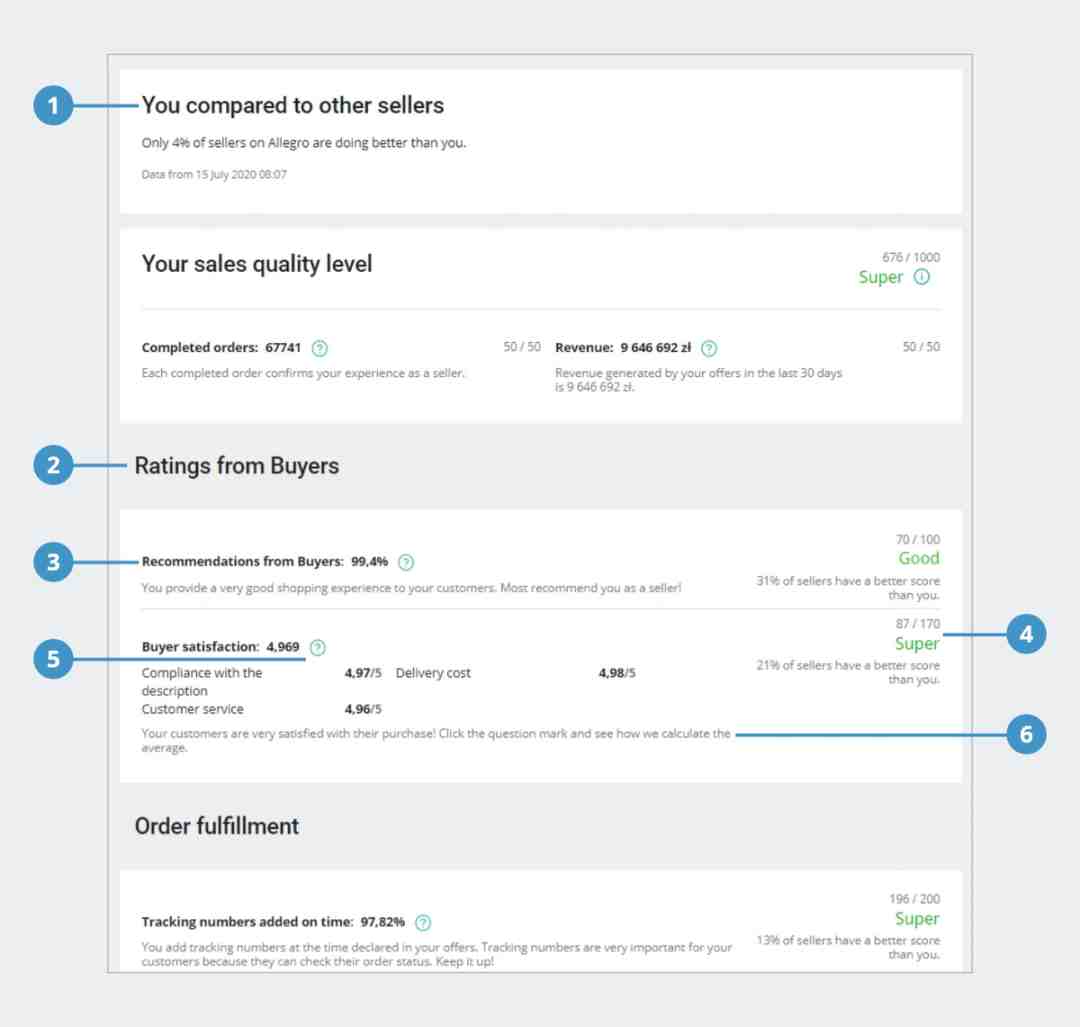Click the Ratings from Buyers heading

[x=237, y=466]
